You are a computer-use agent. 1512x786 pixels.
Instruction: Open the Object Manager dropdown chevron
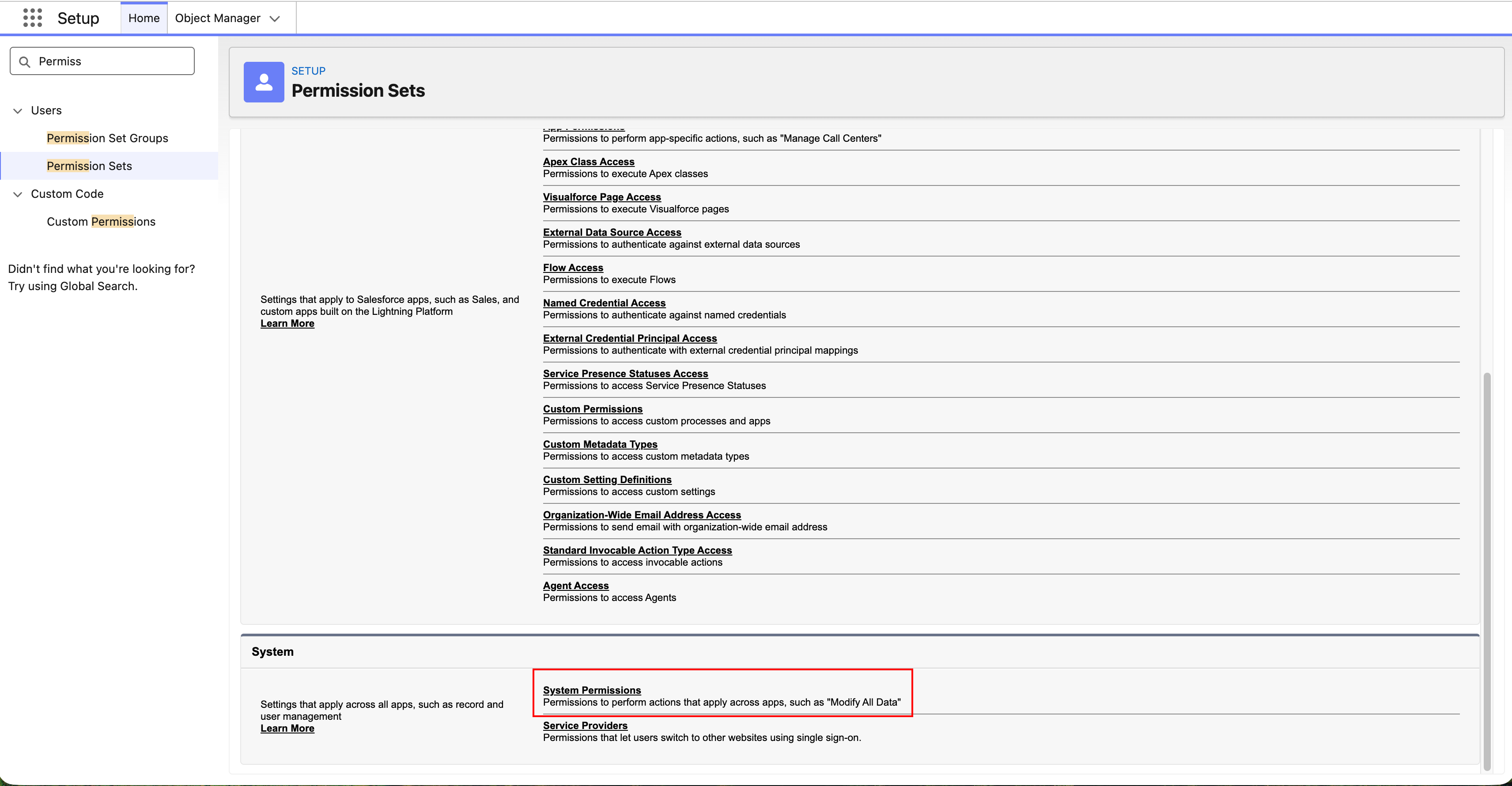pos(275,19)
